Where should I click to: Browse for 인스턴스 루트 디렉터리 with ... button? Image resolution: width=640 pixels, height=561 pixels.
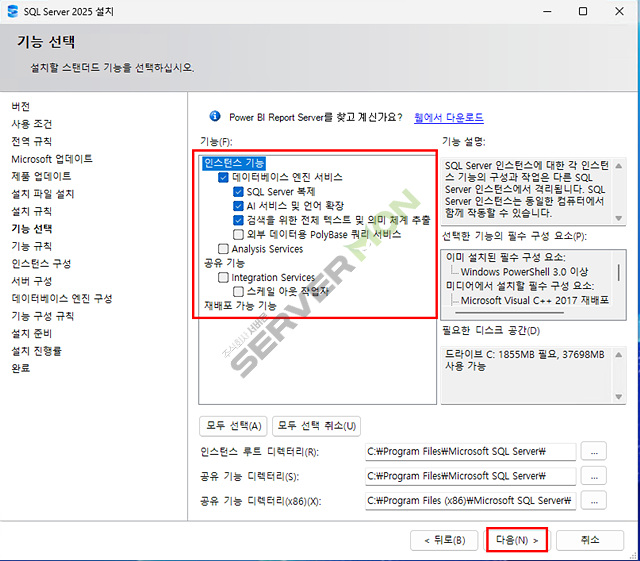click(x=594, y=452)
